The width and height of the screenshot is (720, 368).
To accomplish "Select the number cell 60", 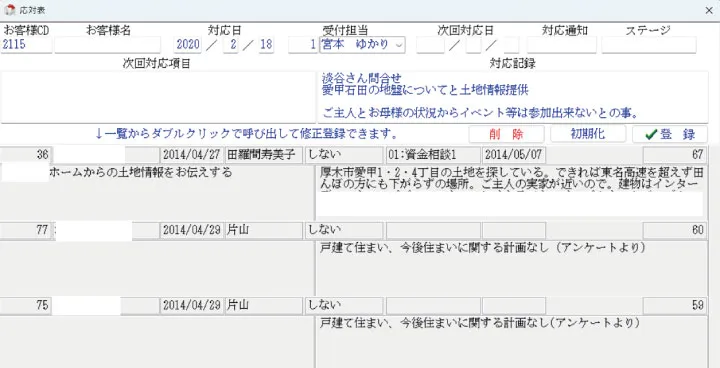I will click(675, 231).
